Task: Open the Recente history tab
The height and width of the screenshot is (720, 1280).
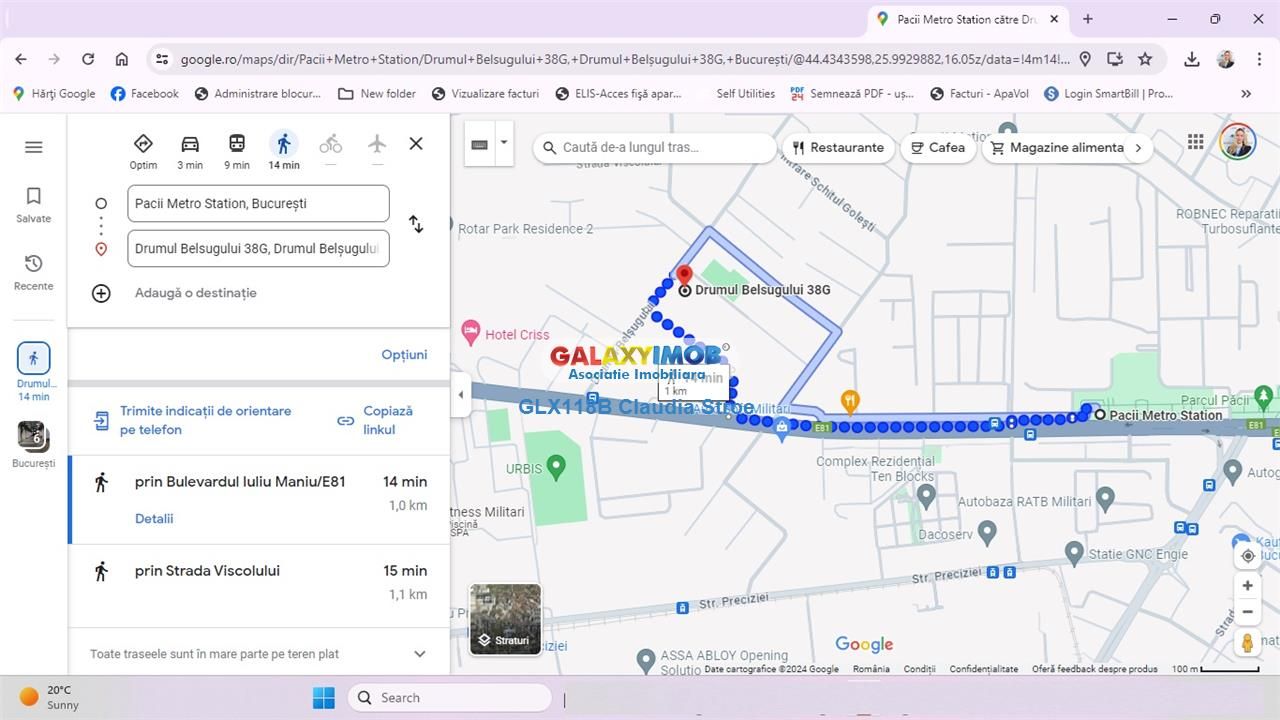Action: tap(33, 271)
